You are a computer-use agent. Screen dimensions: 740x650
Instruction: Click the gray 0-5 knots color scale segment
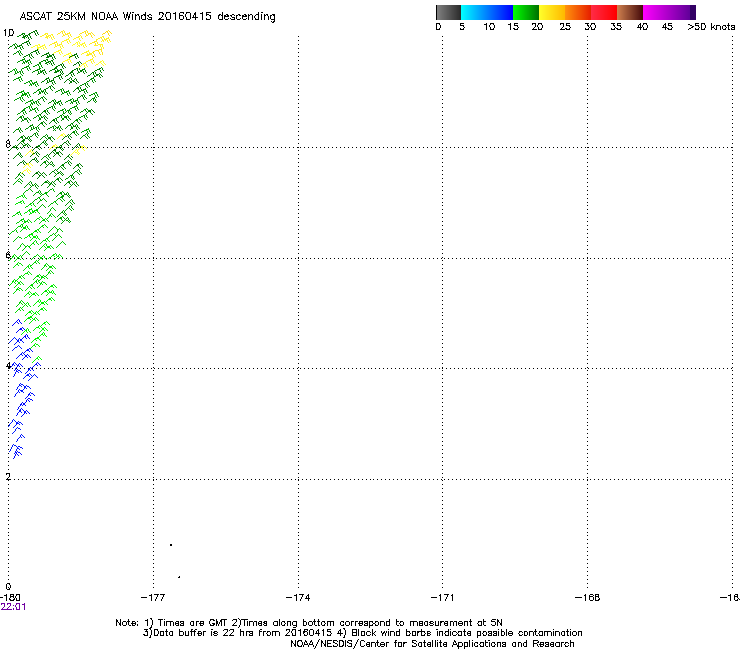click(x=448, y=12)
